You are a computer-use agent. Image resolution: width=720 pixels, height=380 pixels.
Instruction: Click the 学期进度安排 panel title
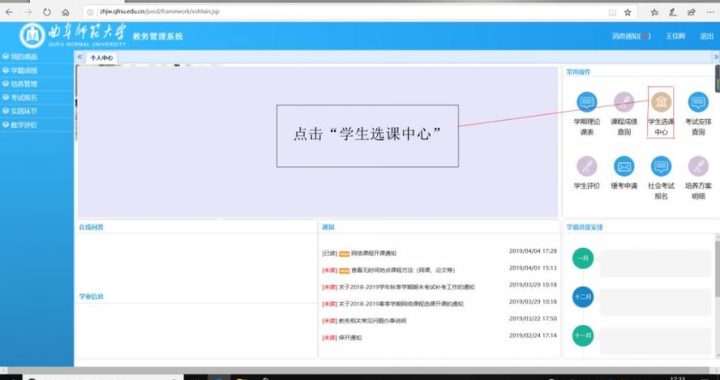coord(585,227)
